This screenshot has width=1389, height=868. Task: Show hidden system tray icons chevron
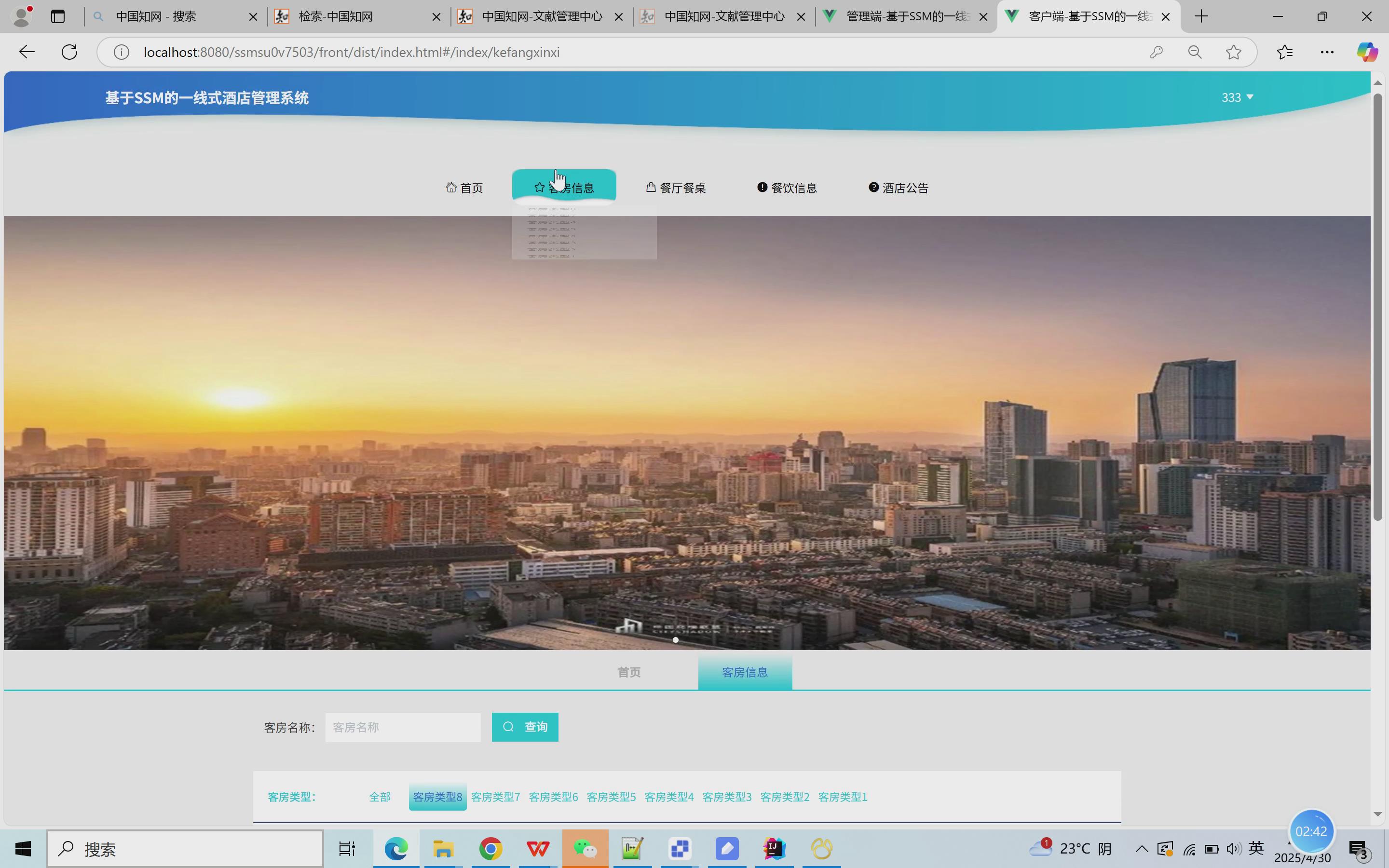(1141, 849)
